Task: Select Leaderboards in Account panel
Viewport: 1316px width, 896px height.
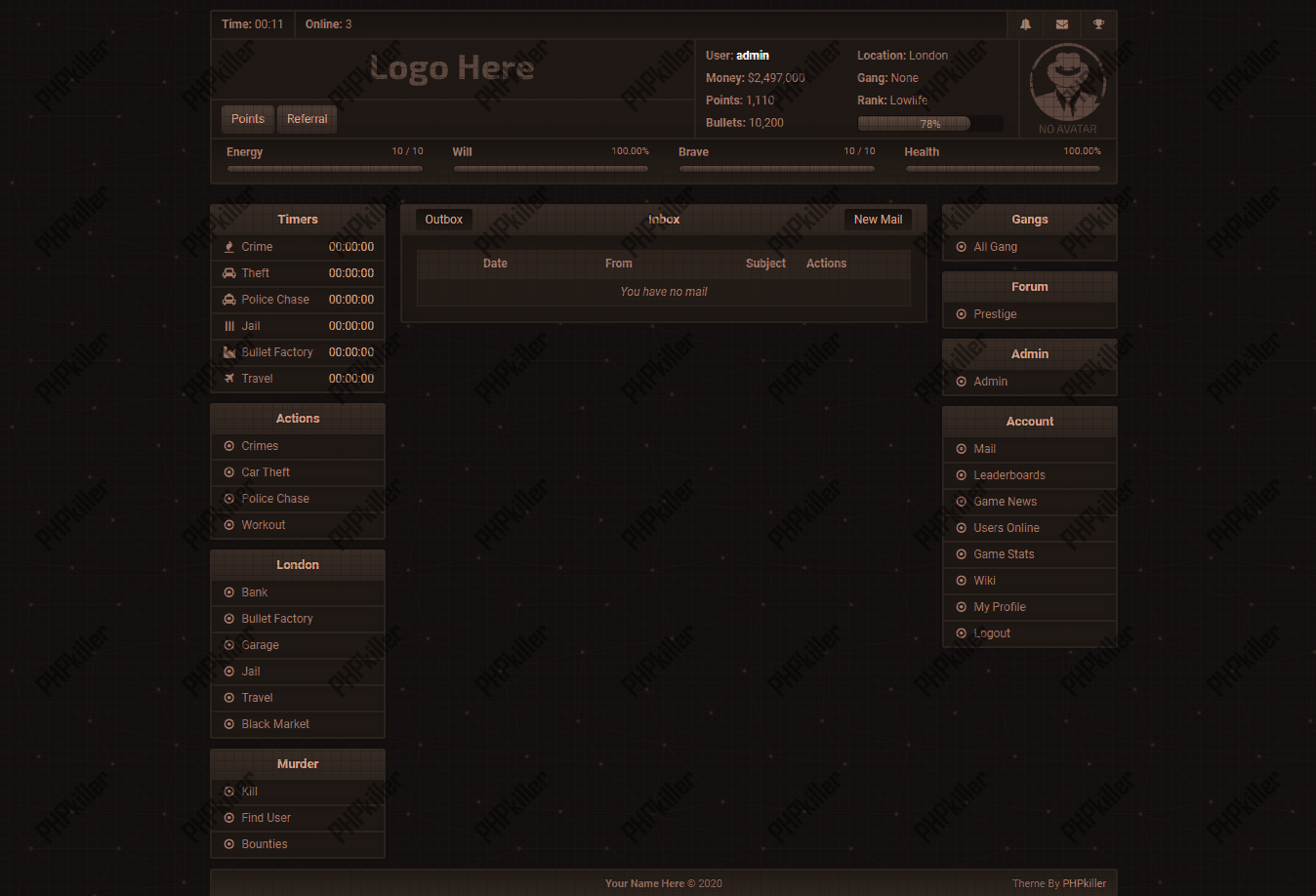Action: pyautogui.click(x=1008, y=475)
